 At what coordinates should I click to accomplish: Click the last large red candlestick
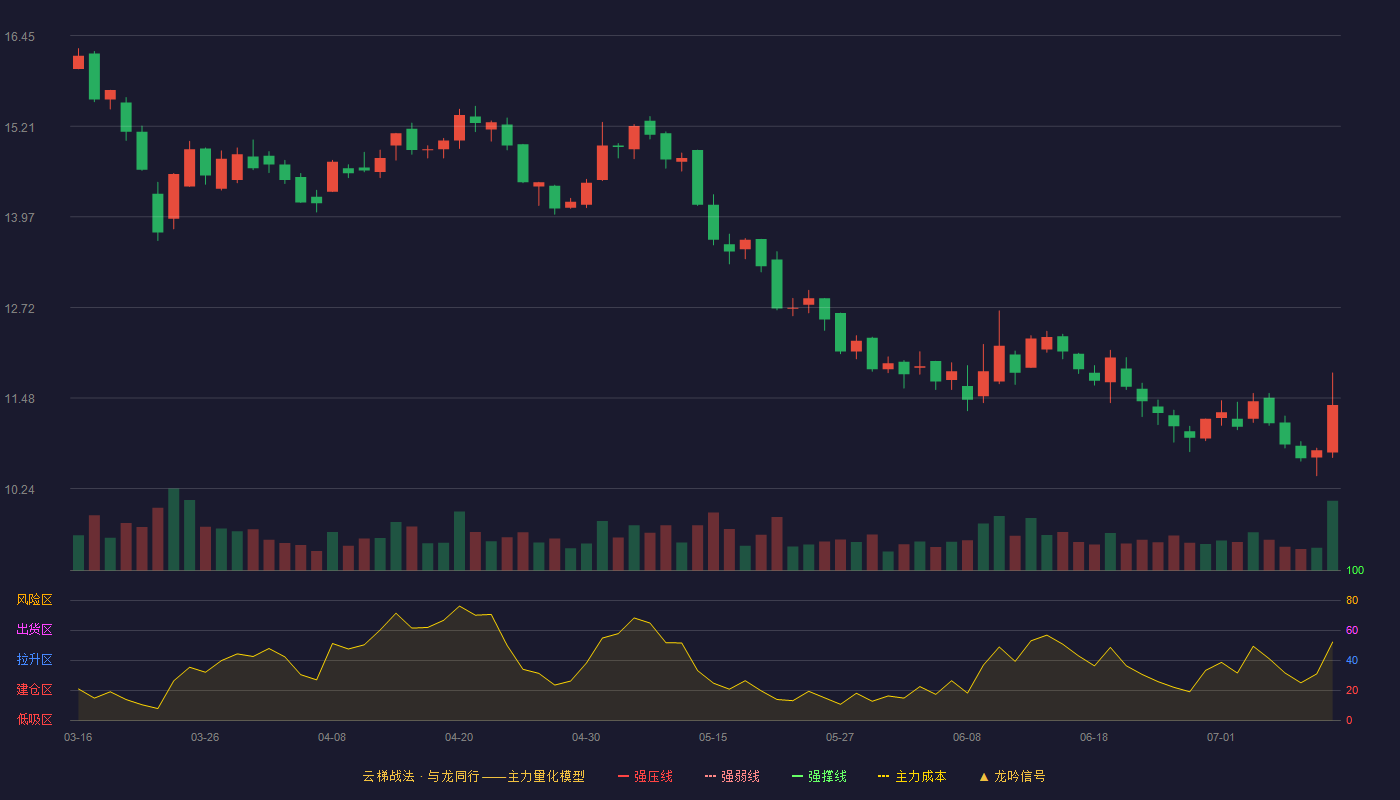[x=1332, y=429]
